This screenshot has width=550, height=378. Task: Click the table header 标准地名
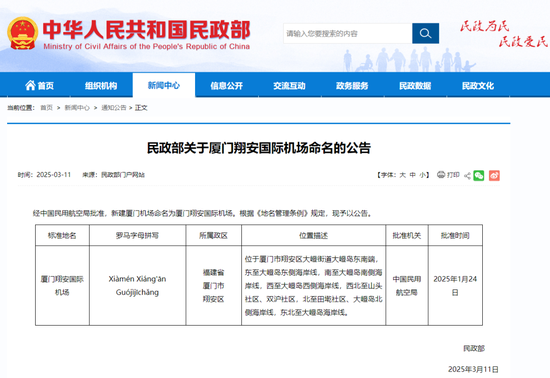(62, 235)
